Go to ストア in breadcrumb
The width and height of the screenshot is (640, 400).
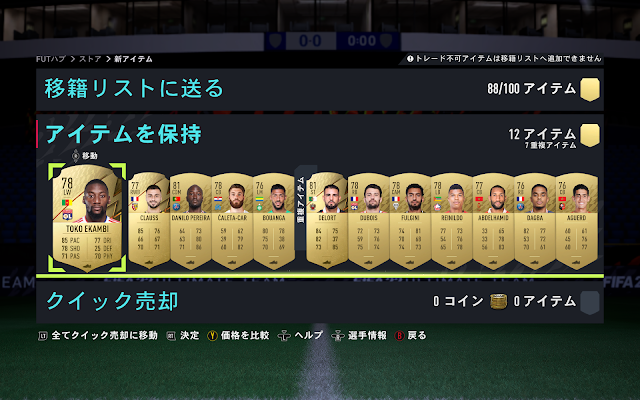tap(90, 59)
